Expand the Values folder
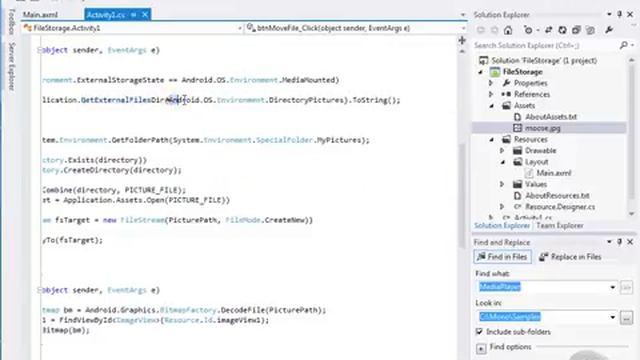This screenshot has width=640, height=360. tap(502, 184)
